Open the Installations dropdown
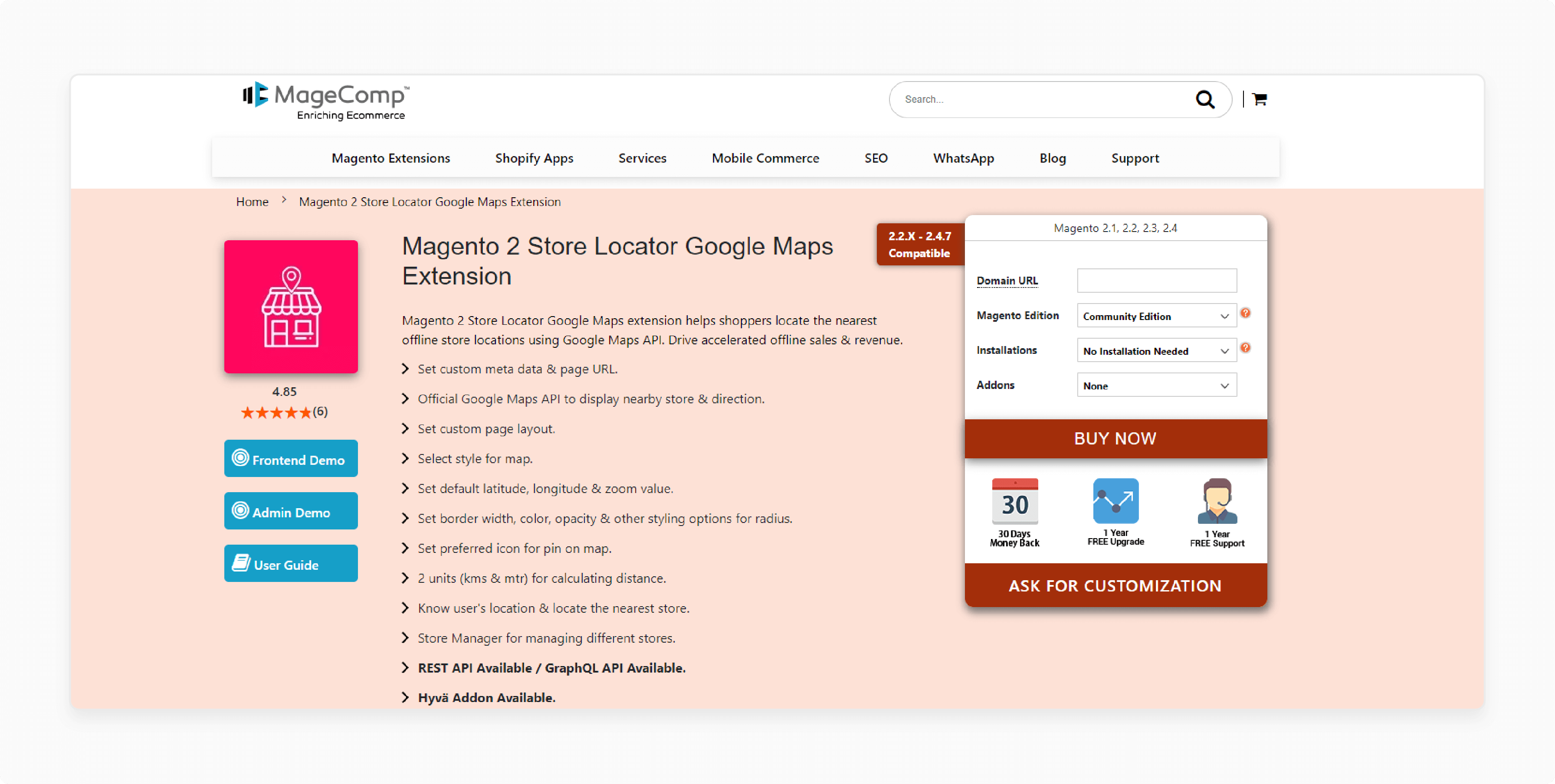The width and height of the screenshot is (1555, 784). click(1157, 351)
